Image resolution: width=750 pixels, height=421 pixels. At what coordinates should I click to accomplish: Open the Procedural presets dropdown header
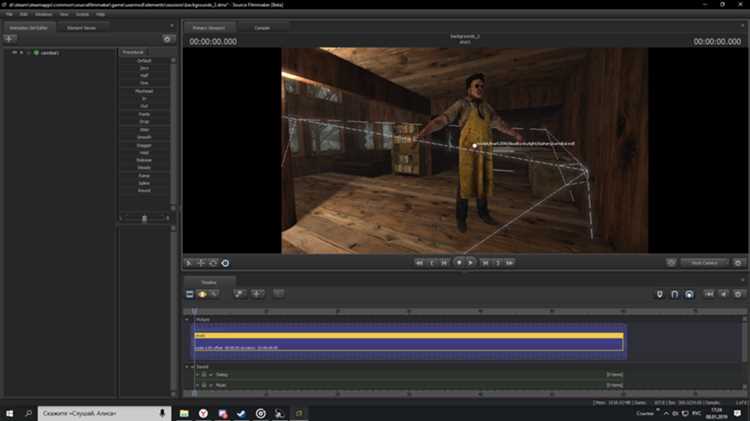pos(133,52)
